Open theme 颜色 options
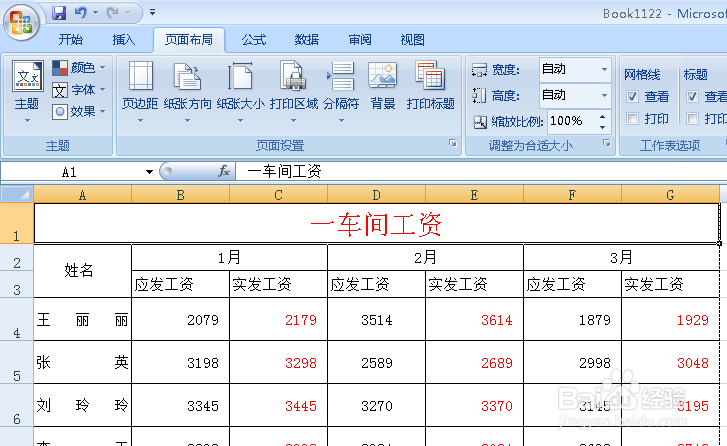Viewport: 727px width, 446px height. click(79, 68)
